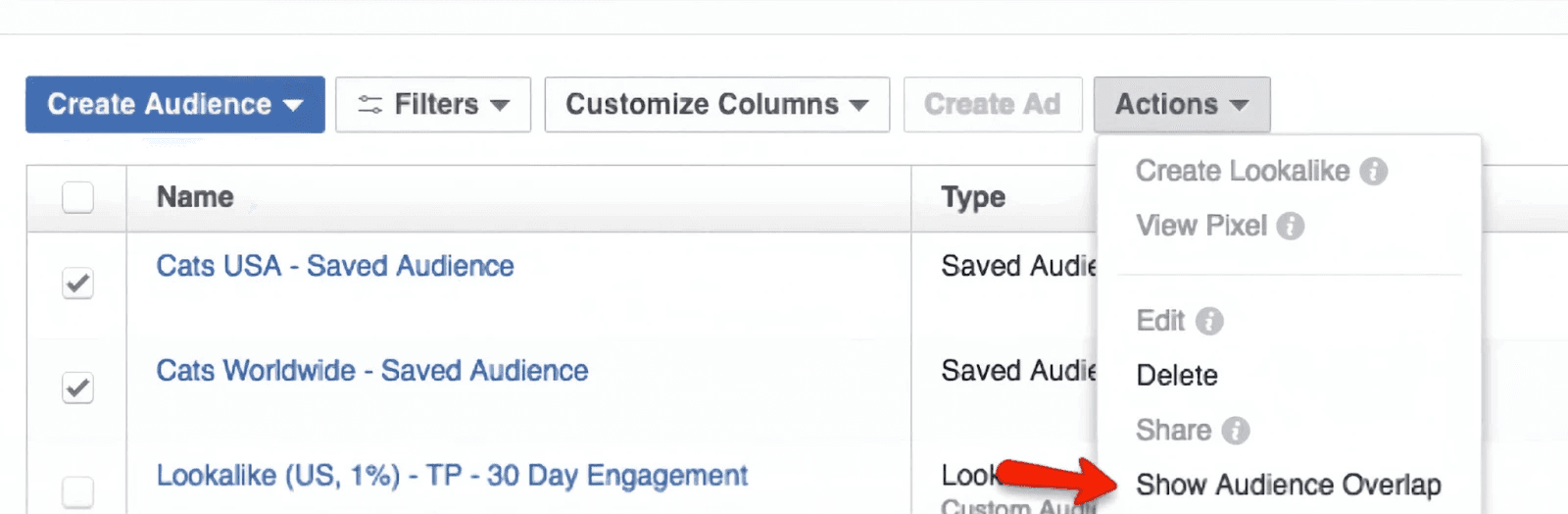Select Create Lookalike menu option
Screen dimensions: 1568x514
click(x=1242, y=172)
